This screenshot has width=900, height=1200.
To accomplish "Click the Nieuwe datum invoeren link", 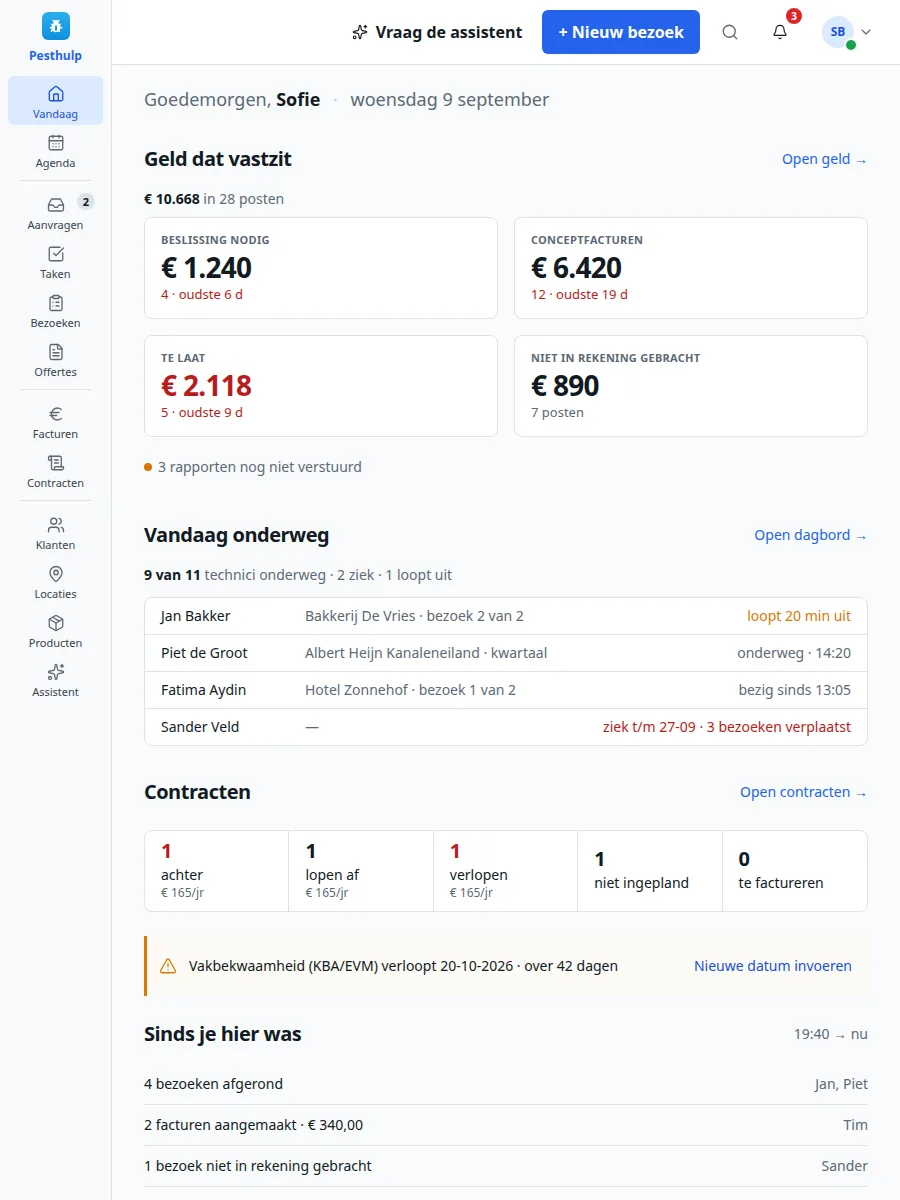I will (773, 966).
